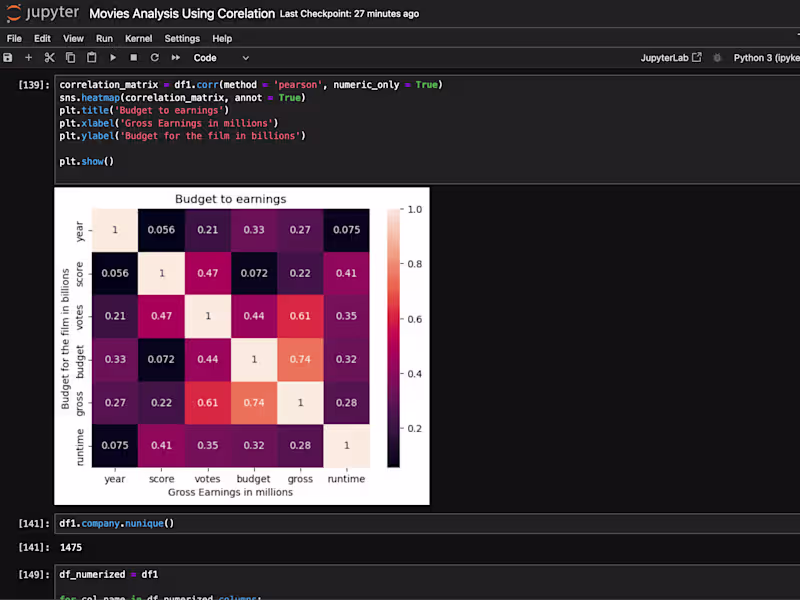The image size is (800, 600).
Task: Open notebook in JupyterLab
Action: coord(671,58)
